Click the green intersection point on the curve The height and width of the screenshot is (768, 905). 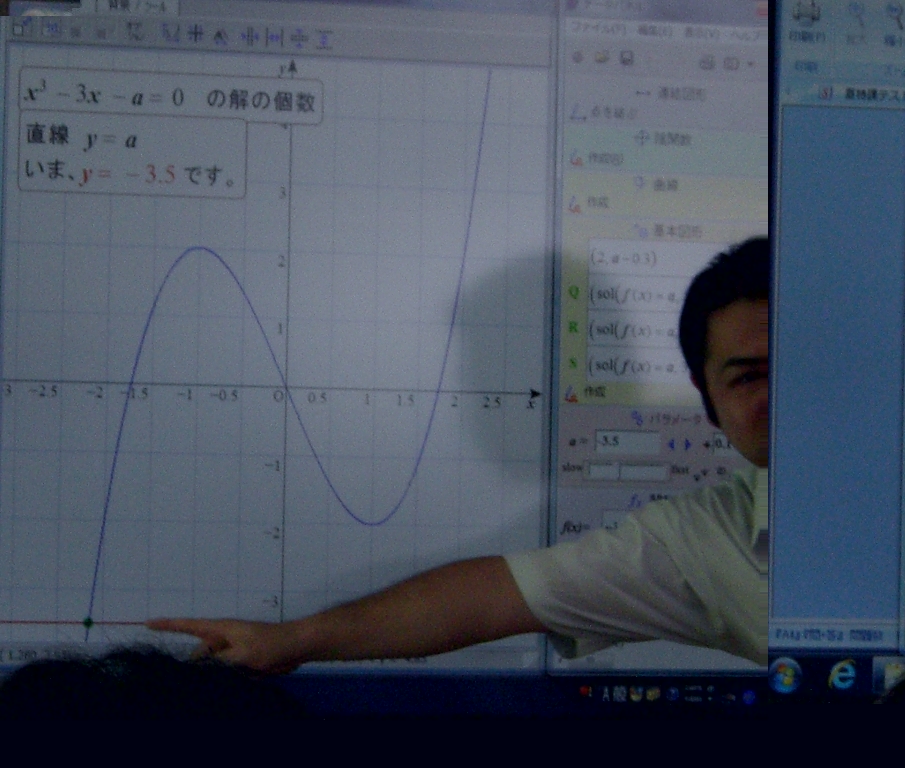tap(88, 622)
